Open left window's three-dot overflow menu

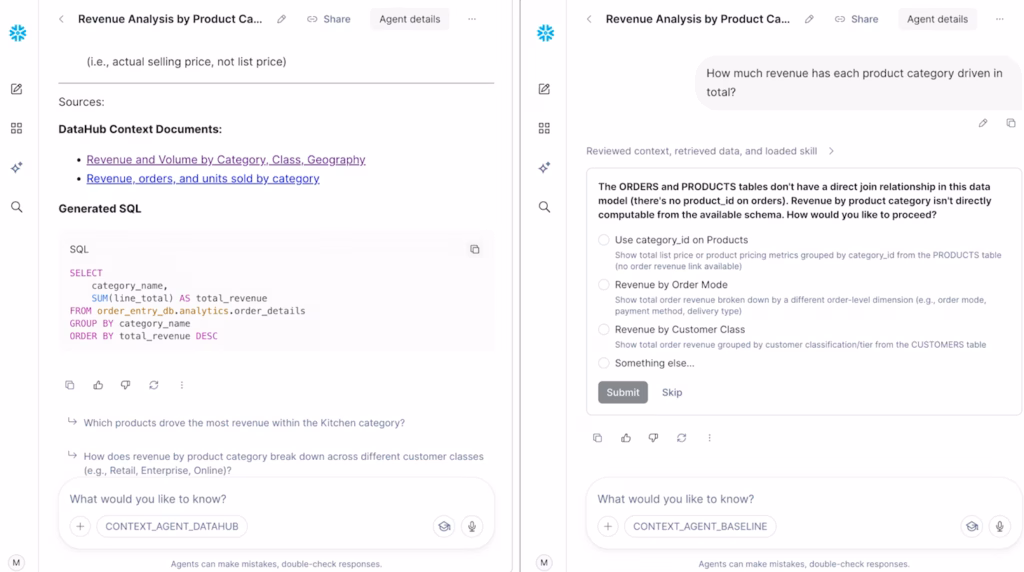[x=472, y=19]
